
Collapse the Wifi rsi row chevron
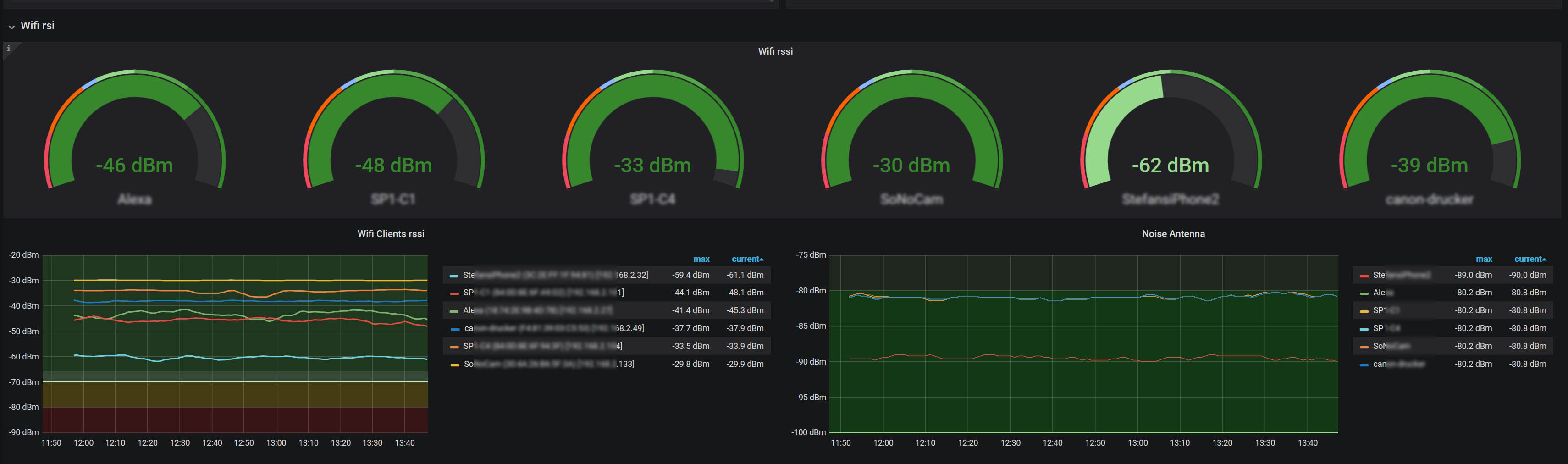click(x=11, y=27)
